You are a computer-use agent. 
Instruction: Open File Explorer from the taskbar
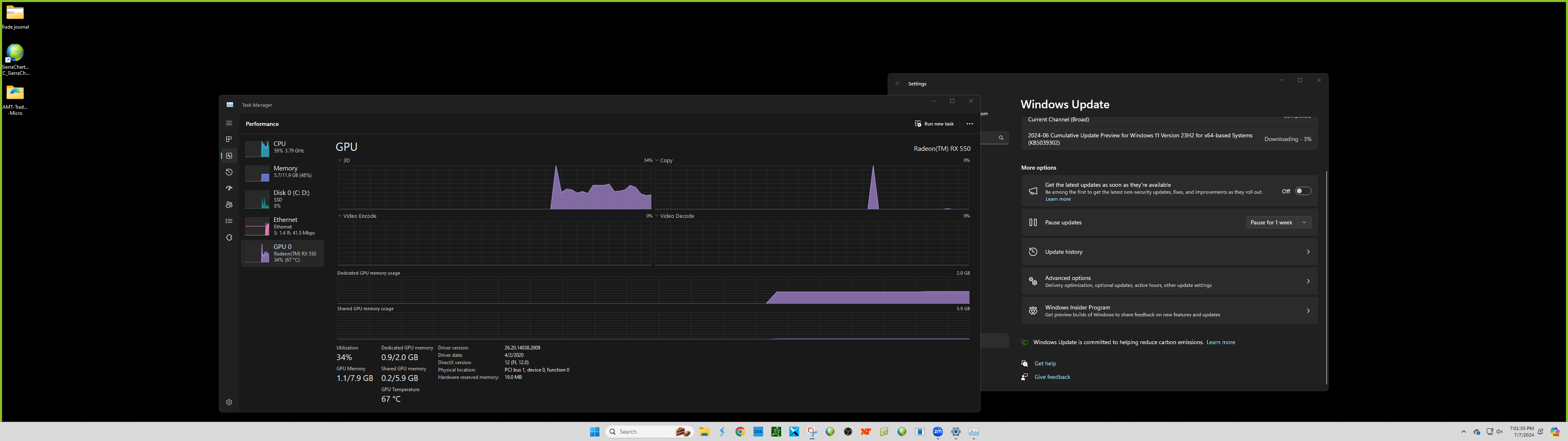(704, 432)
